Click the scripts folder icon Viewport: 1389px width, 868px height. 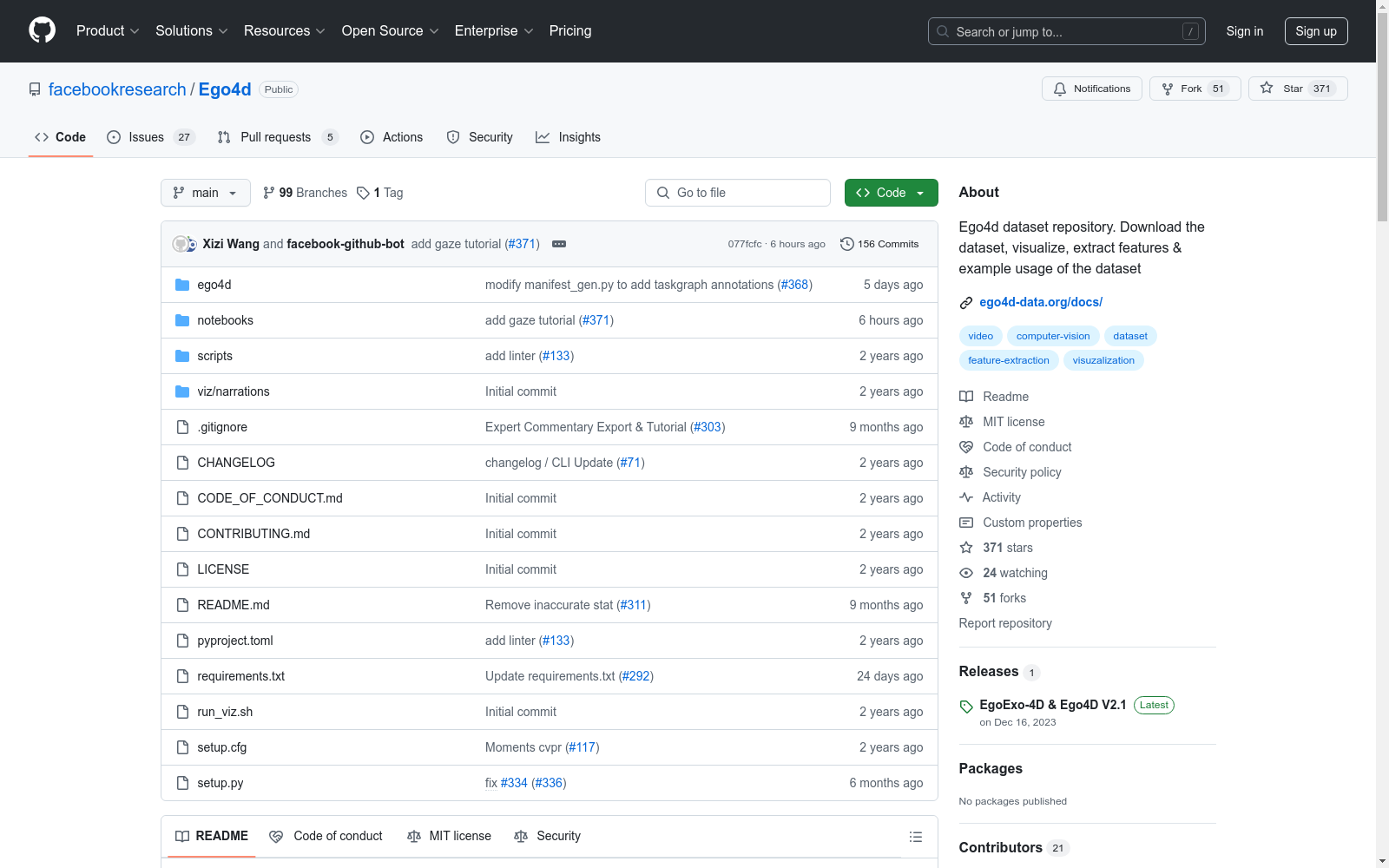(x=182, y=356)
